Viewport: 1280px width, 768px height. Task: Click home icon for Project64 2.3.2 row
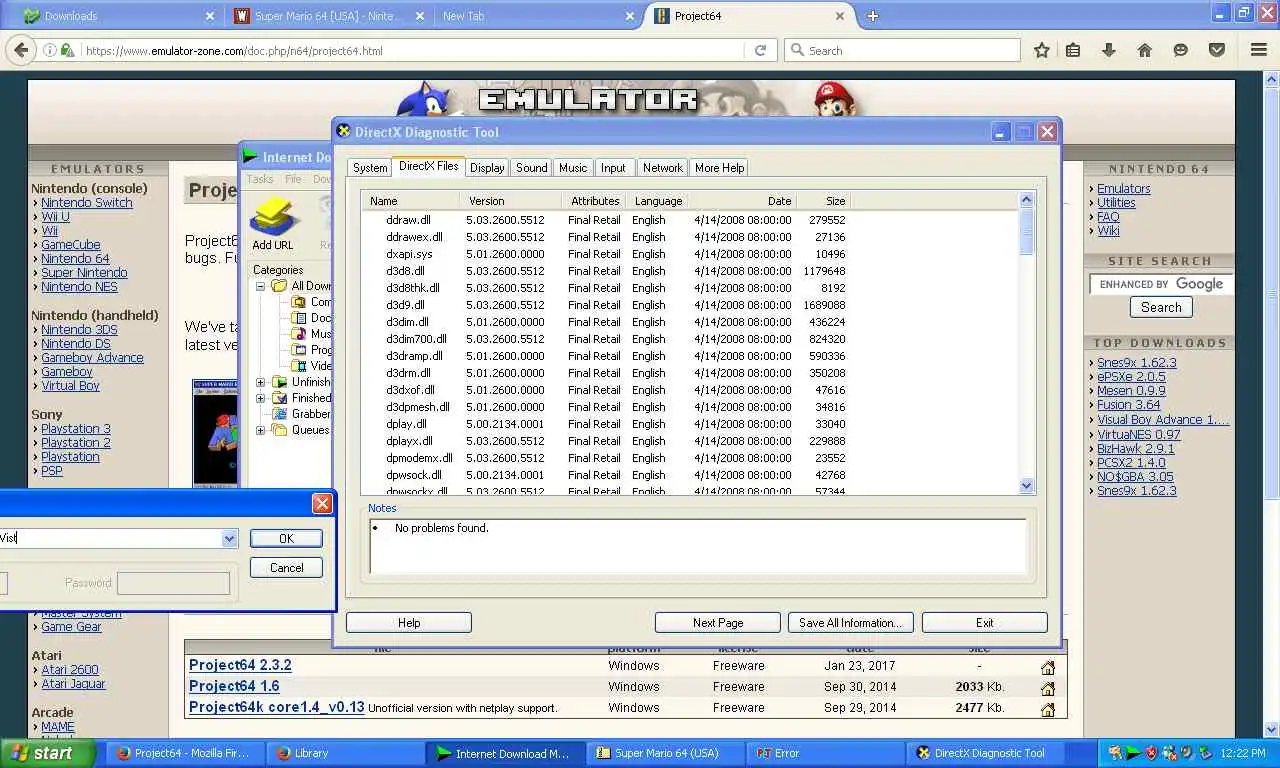click(x=1048, y=667)
